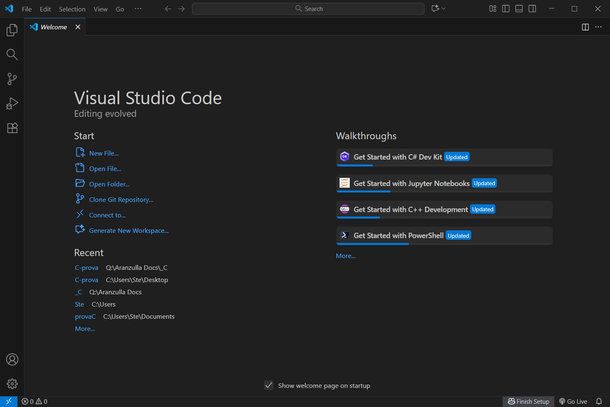Click Connect to... link

(107, 215)
